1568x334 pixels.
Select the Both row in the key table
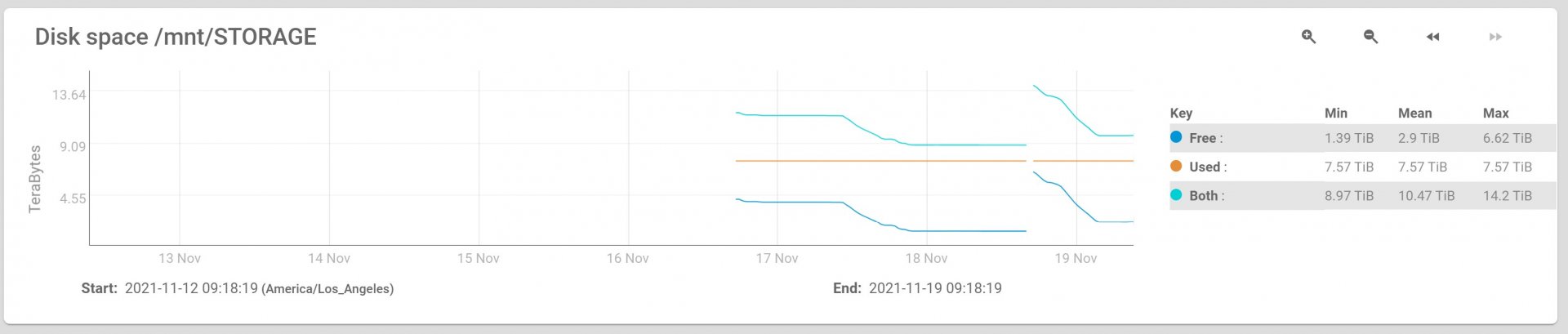click(1362, 195)
